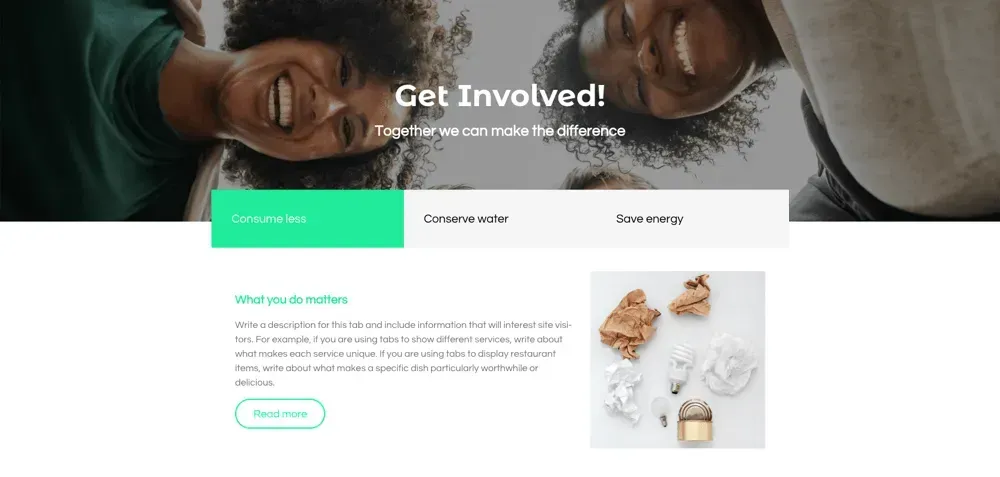The image size is (1000, 477).
Task: Click the brass padlock in the photo
Action: 695,420
